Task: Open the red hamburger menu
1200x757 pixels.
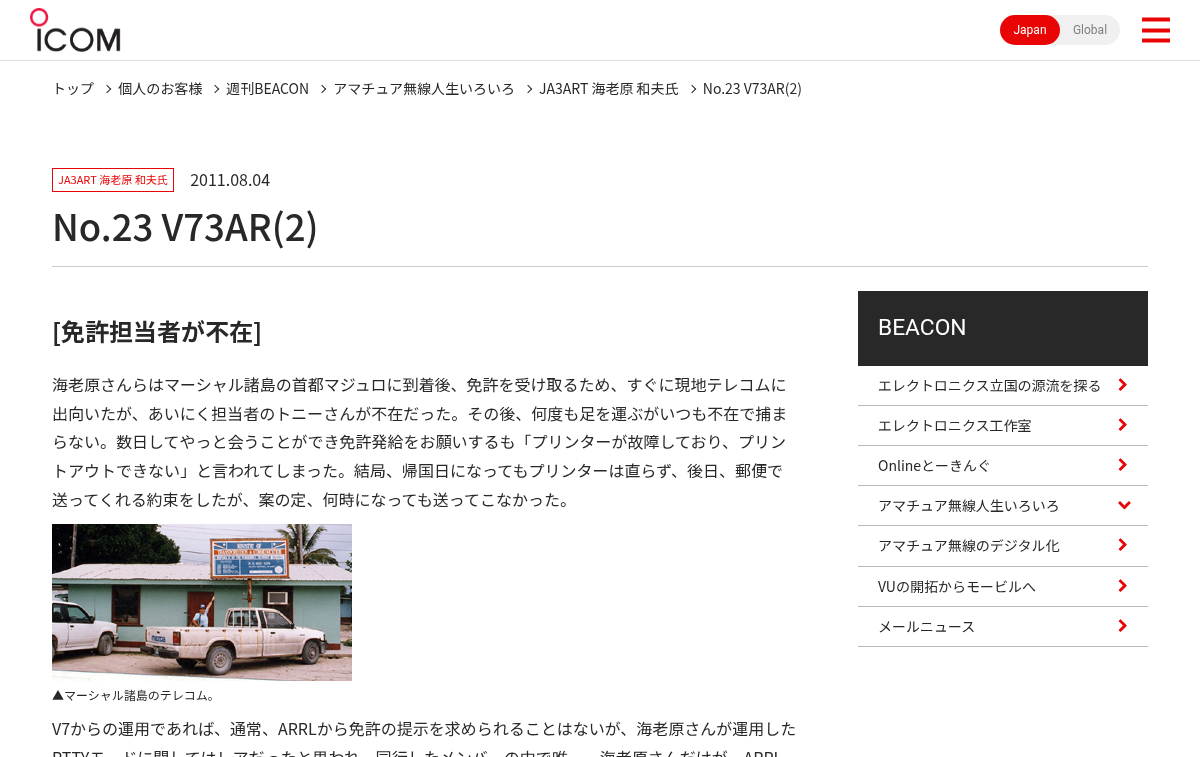Action: pos(1155,30)
